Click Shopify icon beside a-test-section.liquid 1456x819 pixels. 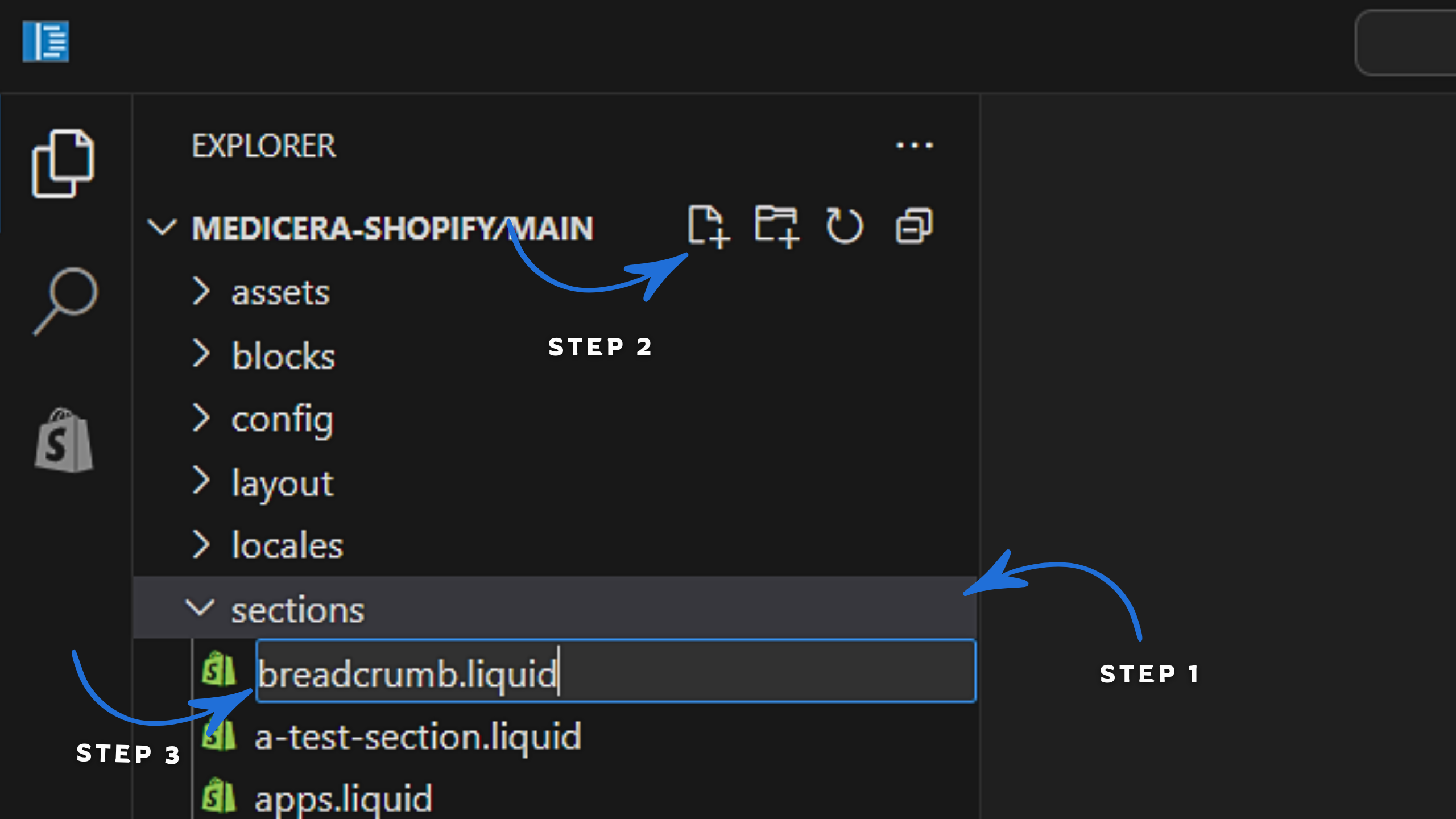pos(219,735)
